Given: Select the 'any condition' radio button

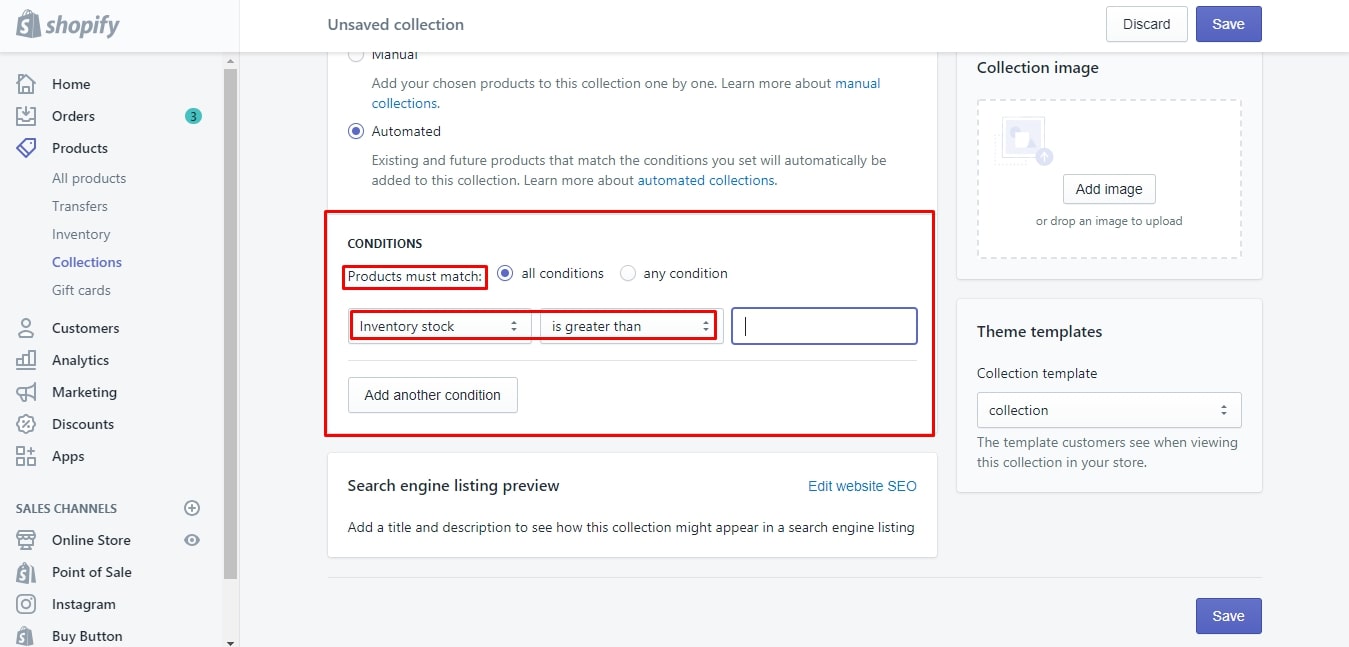Looking at the screenshot, I should click(x=628, y=273).
